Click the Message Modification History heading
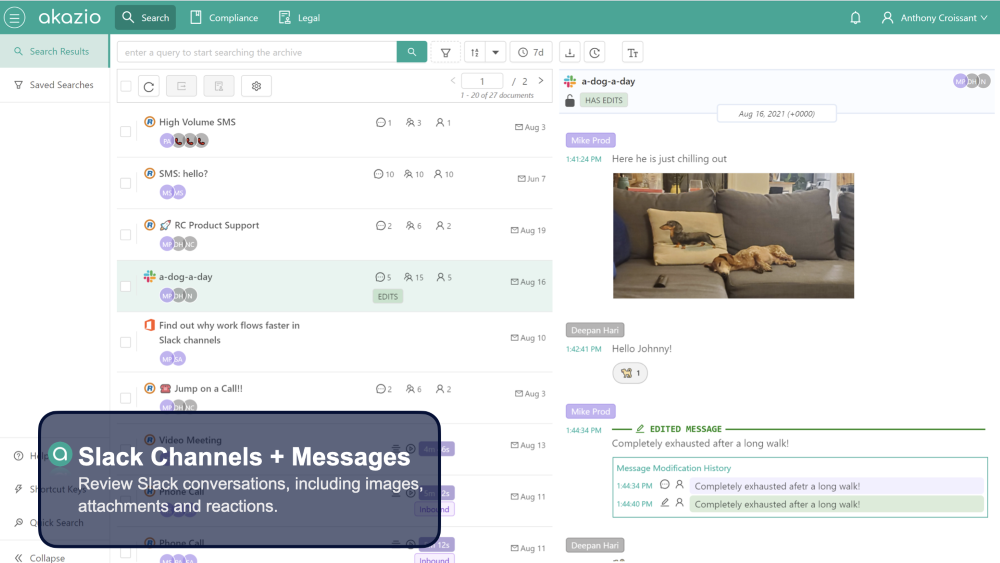 [673, 468]
